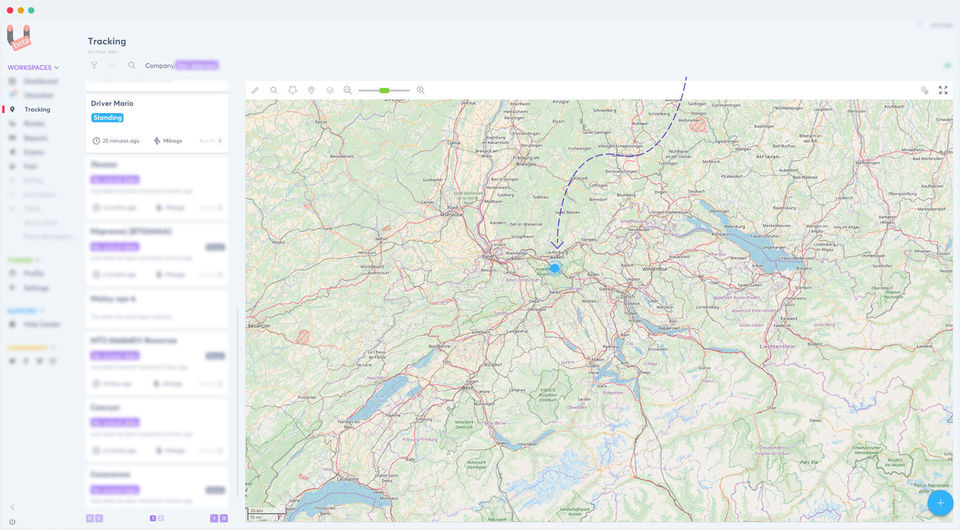Image resolution: width=960 pixels, height=530 pixels.
Task: Go to the first page of the list
Action: [x=90, y=518]
